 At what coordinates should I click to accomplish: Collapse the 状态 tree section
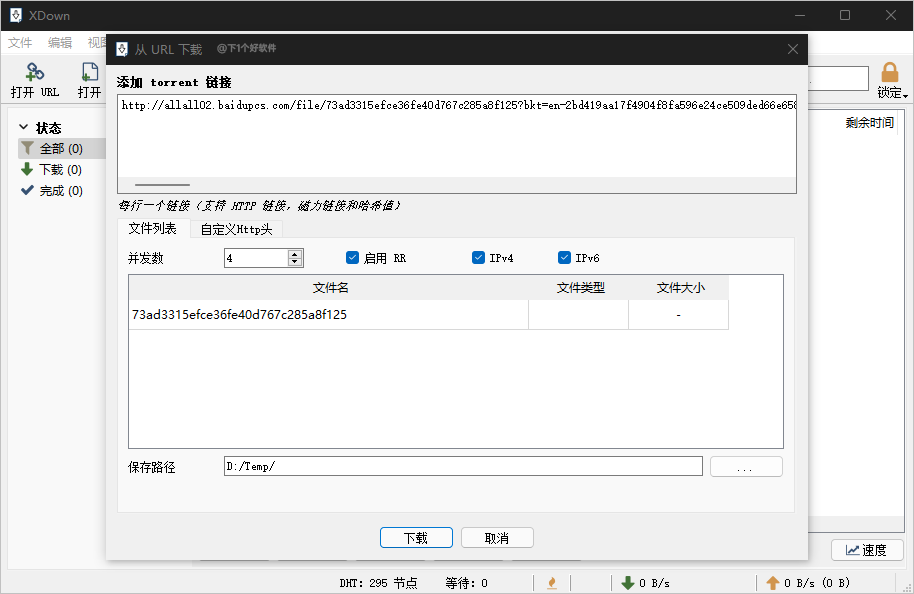[23, 127]
